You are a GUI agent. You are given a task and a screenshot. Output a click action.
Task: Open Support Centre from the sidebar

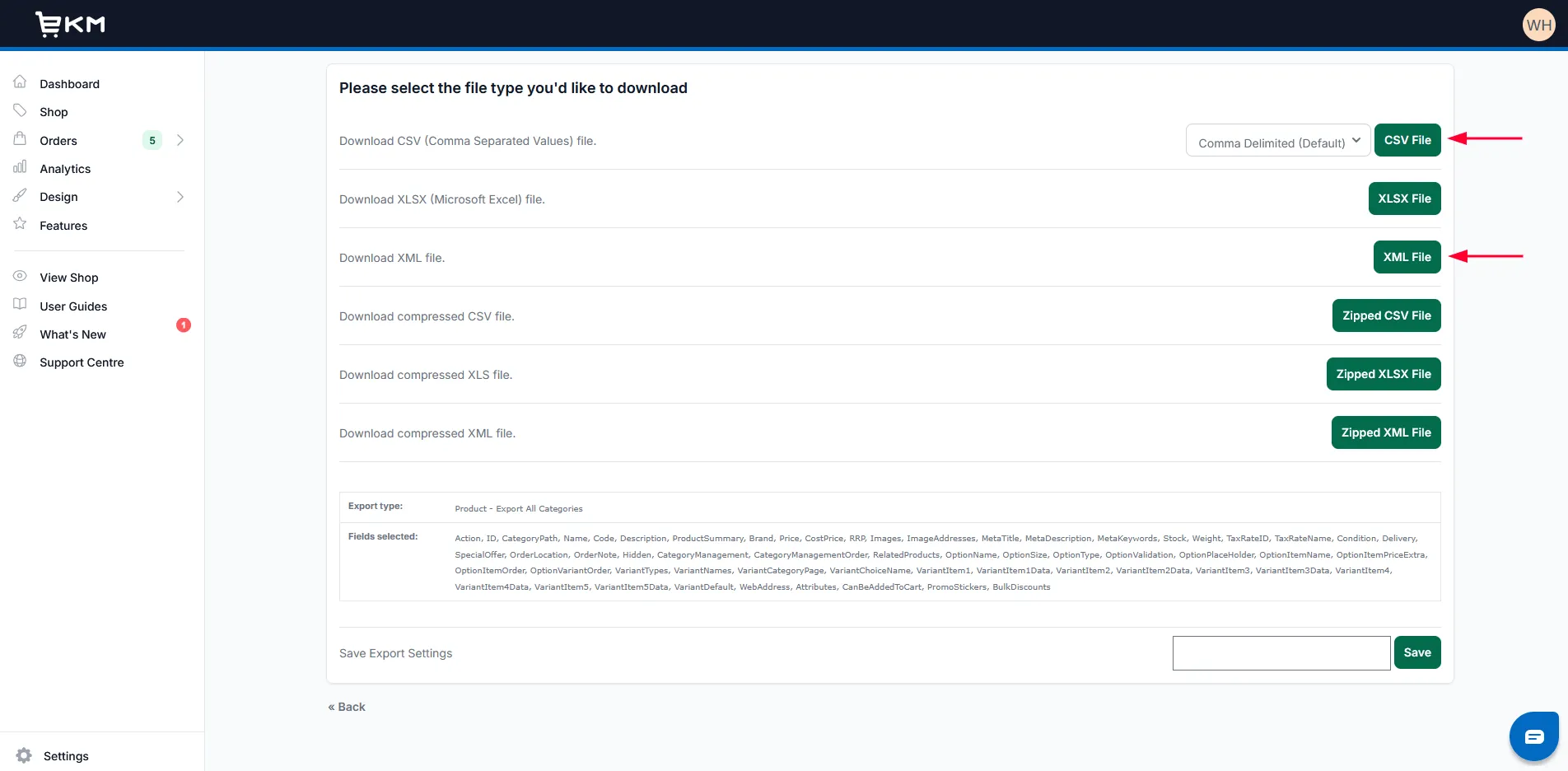[x=82, y=362]
